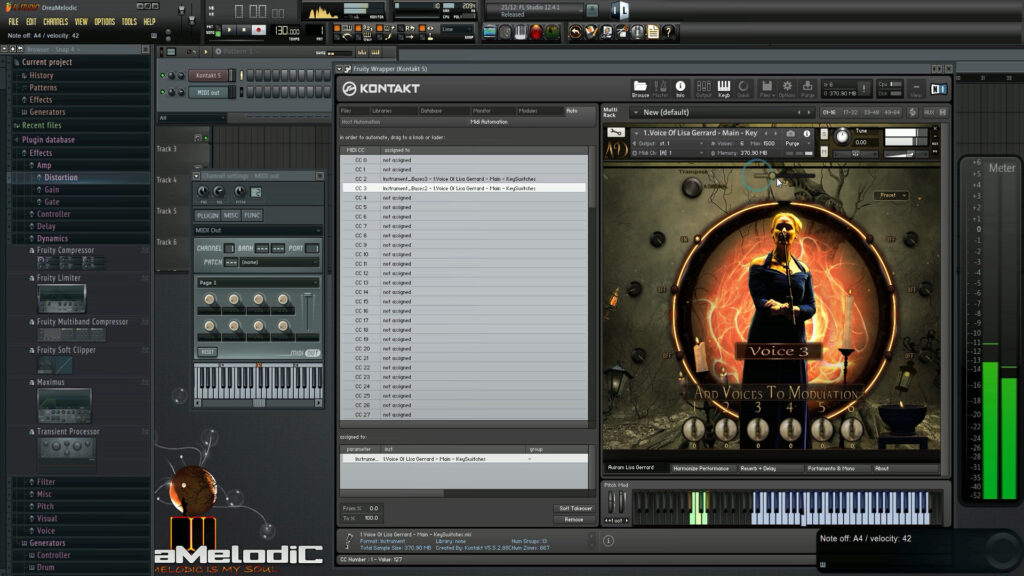
Task: Click the RESET button in MIDI Out
Action: (208, 352)
